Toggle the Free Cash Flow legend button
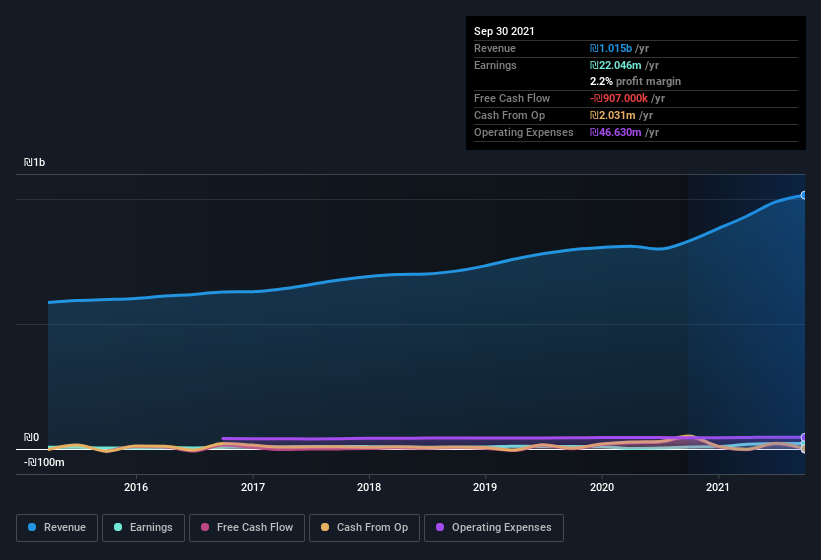This screenshot has height=560, width=821. (247, 528)
